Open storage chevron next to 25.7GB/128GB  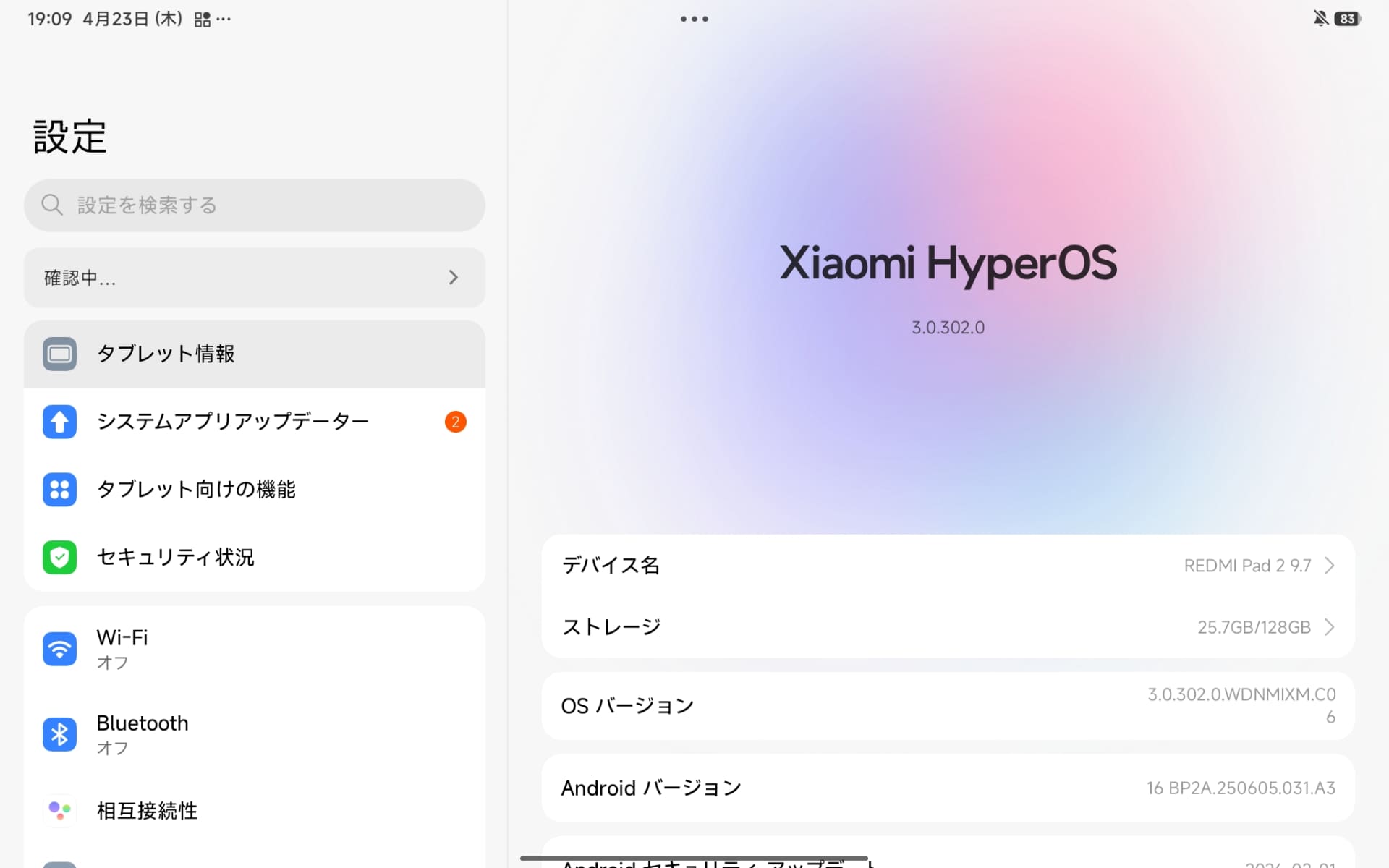point(1330,627)
